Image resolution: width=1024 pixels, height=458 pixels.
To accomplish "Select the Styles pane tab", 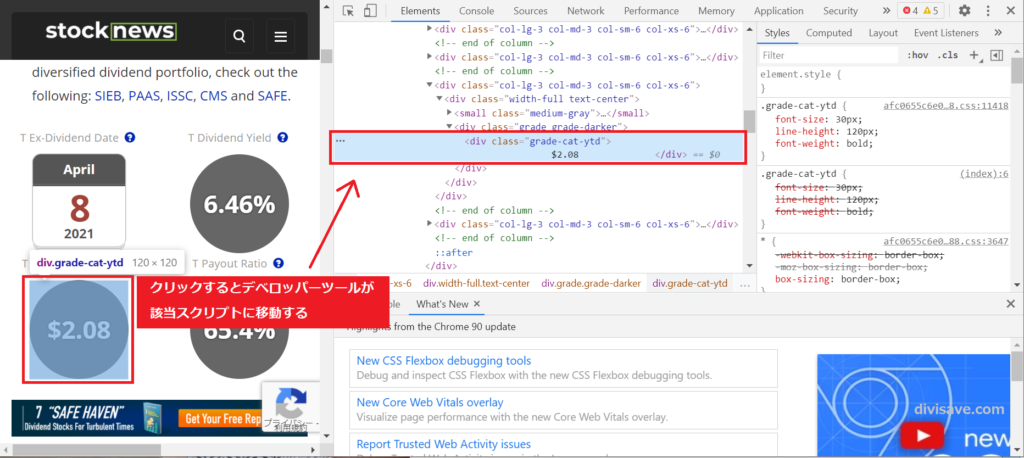I will (x=777, y=33).
